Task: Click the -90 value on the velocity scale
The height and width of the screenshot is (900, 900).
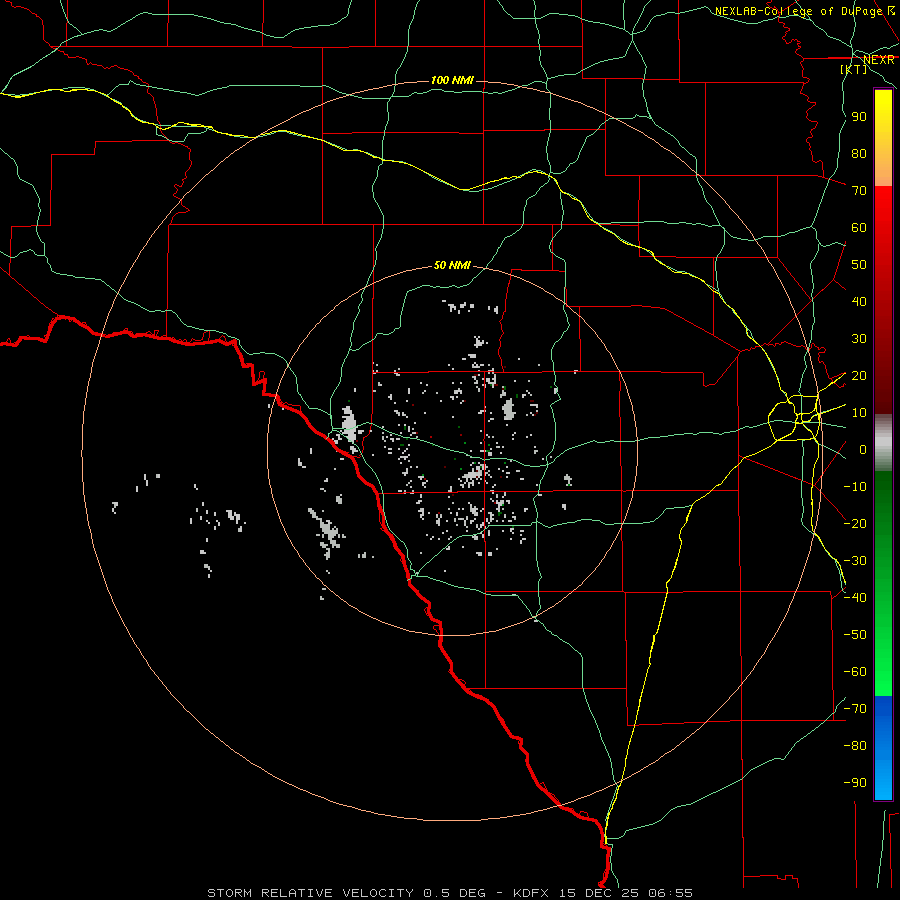Action: pyautogui.click(x=855, y=783)
